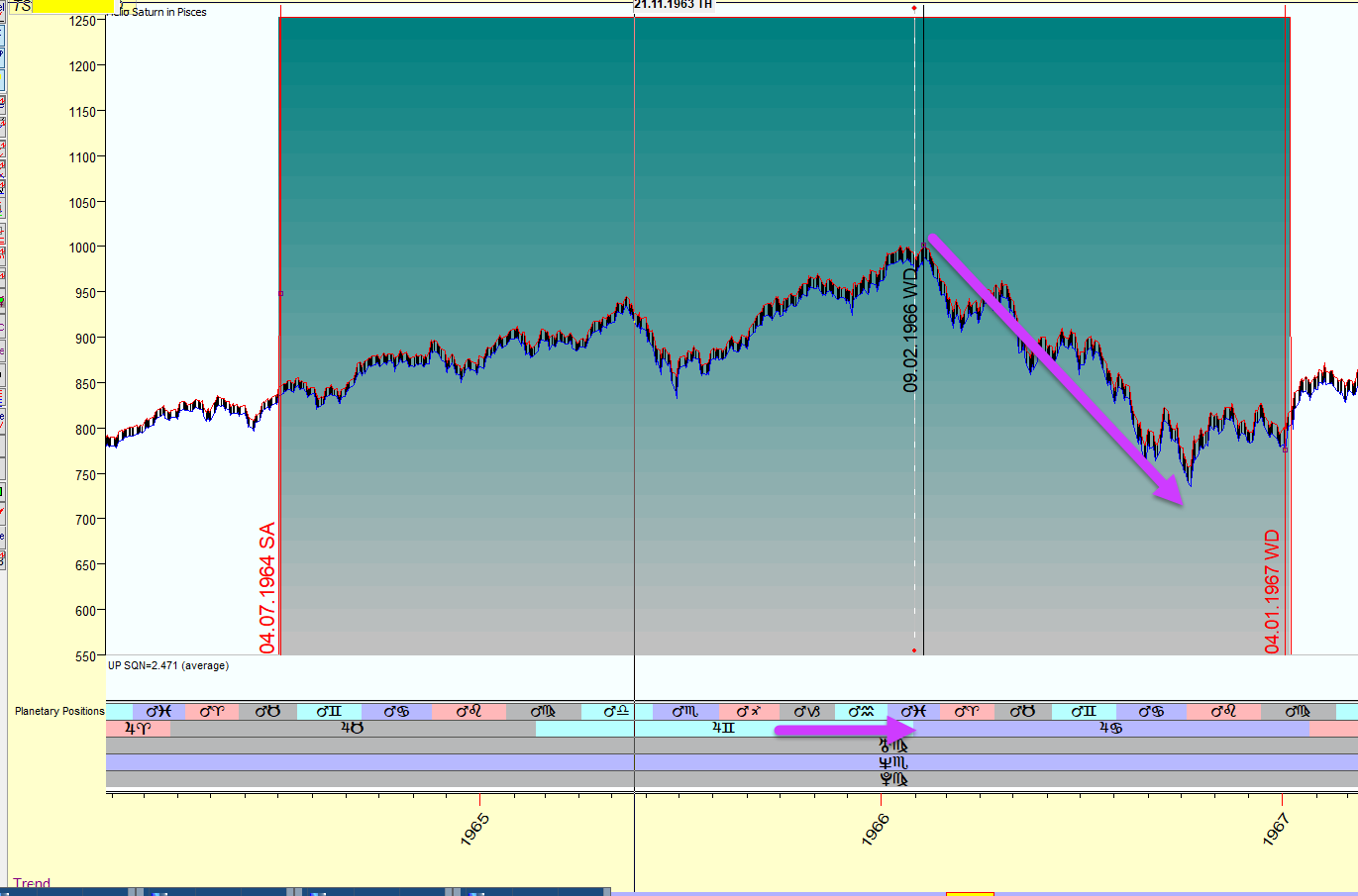Select the Mars in Sagittarius segment
This screenshot has width=1358, height=896.
coord(749,712)
